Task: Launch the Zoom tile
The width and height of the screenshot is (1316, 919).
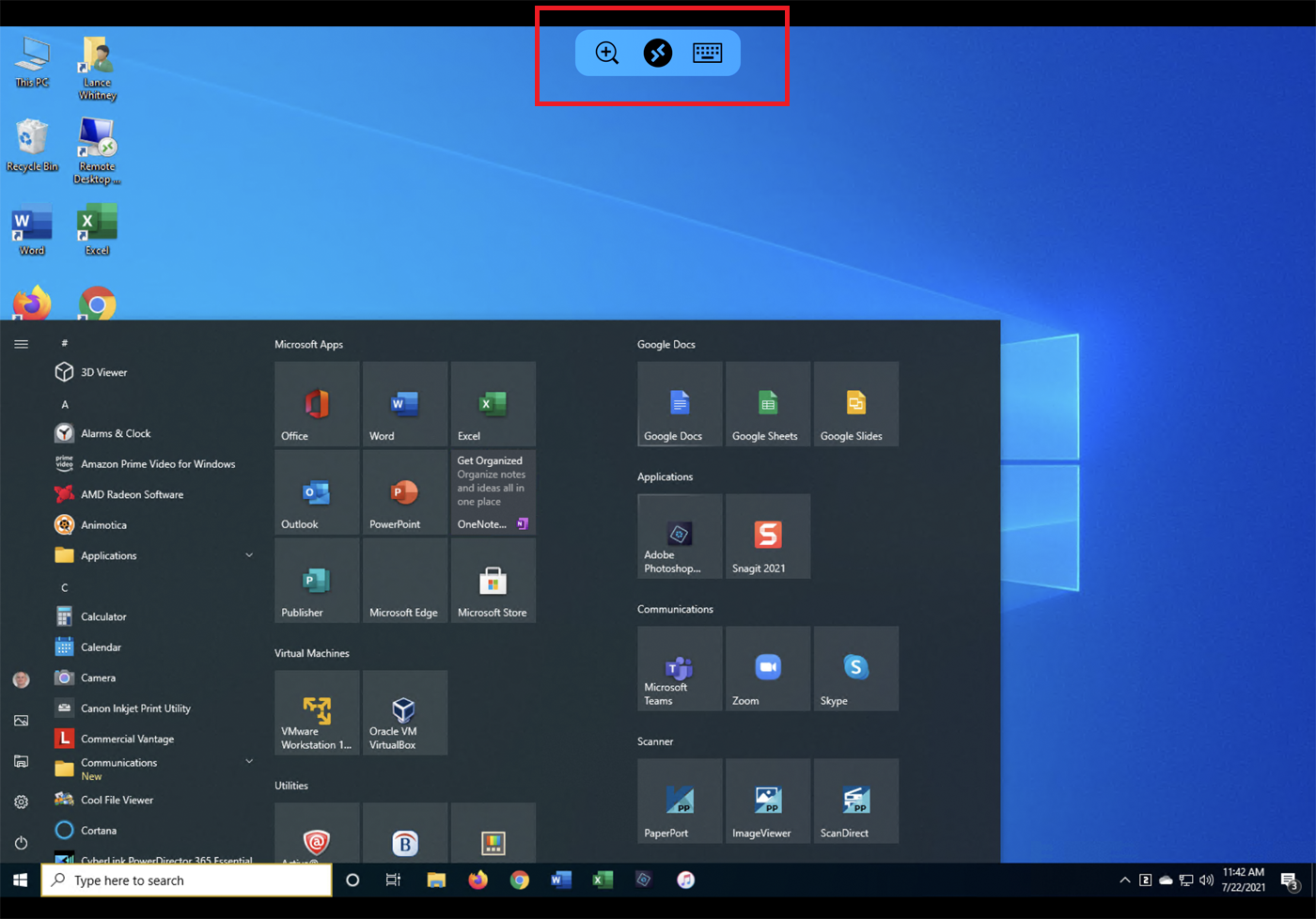Action: pos(768,669)
